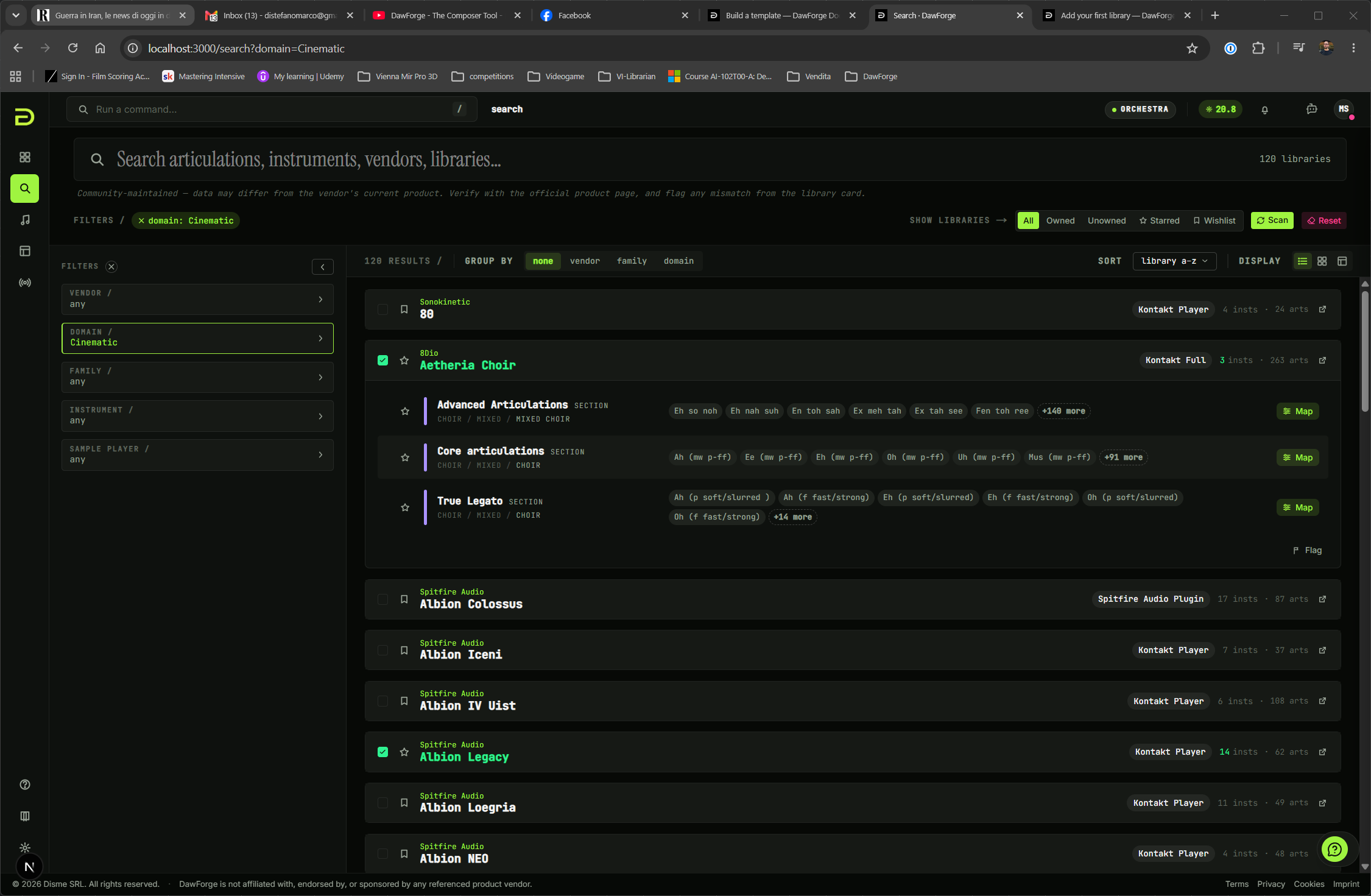Open the dashboard grid sidebar icon
The width and height of the screenshot is (1371, 896).
[25, 157]
